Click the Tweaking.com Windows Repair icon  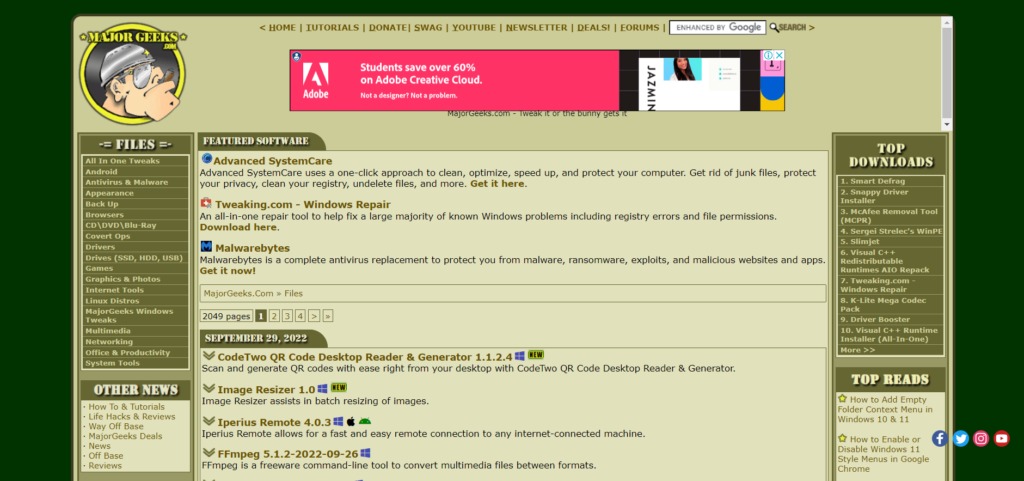pos(206,203)
